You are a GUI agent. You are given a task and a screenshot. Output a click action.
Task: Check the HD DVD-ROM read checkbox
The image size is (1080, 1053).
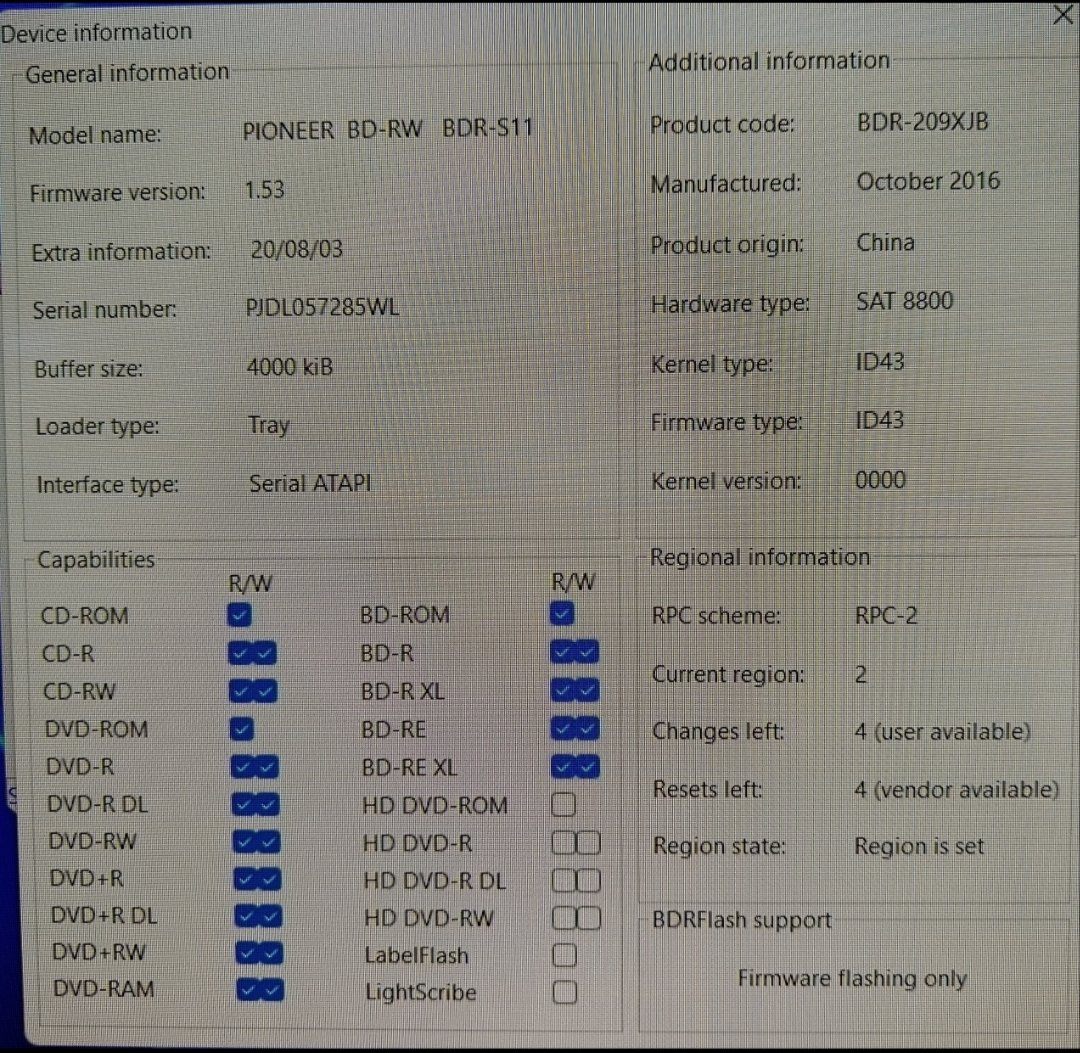coord(563,804)
